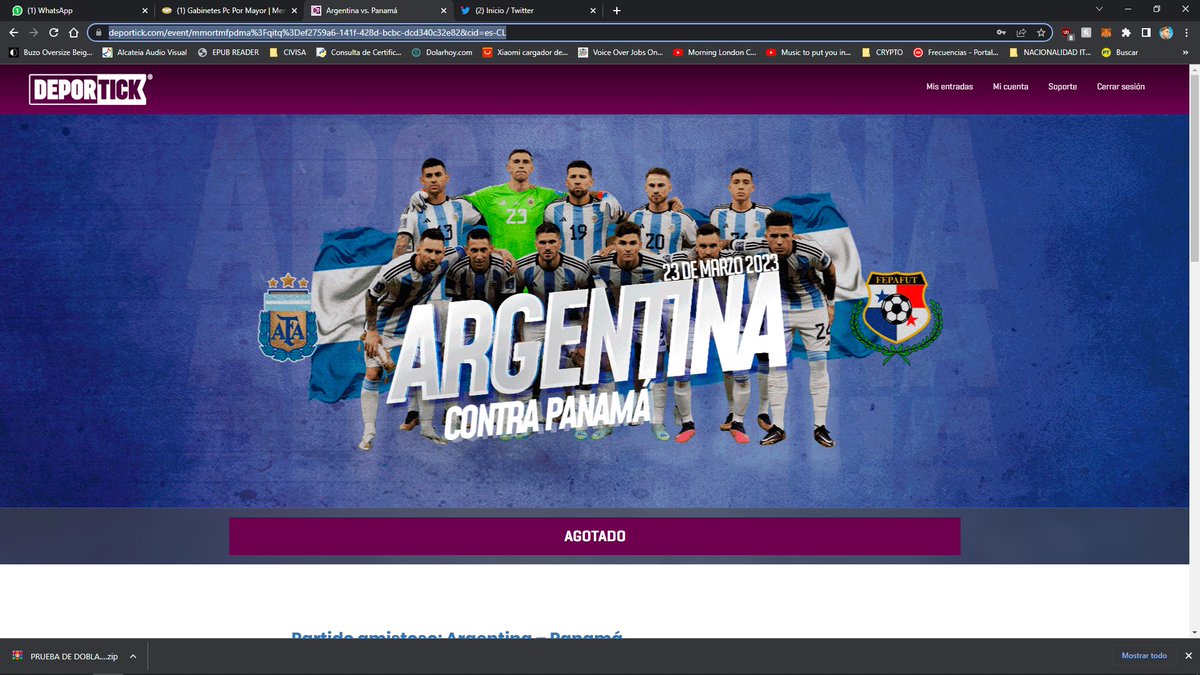The width and height of the screenshot is (1200, 675).
Task: Open Mi cuenta in site menu
Action: 1010,87
